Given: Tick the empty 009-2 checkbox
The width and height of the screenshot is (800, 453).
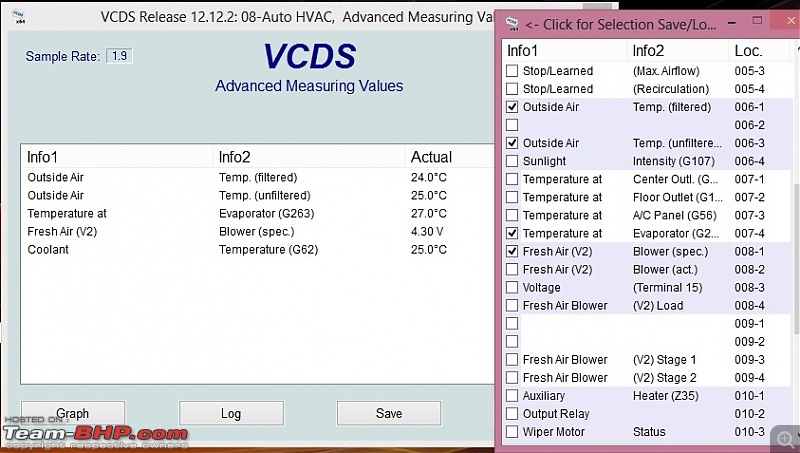Looking at the screenshot, I should point(512,342).
